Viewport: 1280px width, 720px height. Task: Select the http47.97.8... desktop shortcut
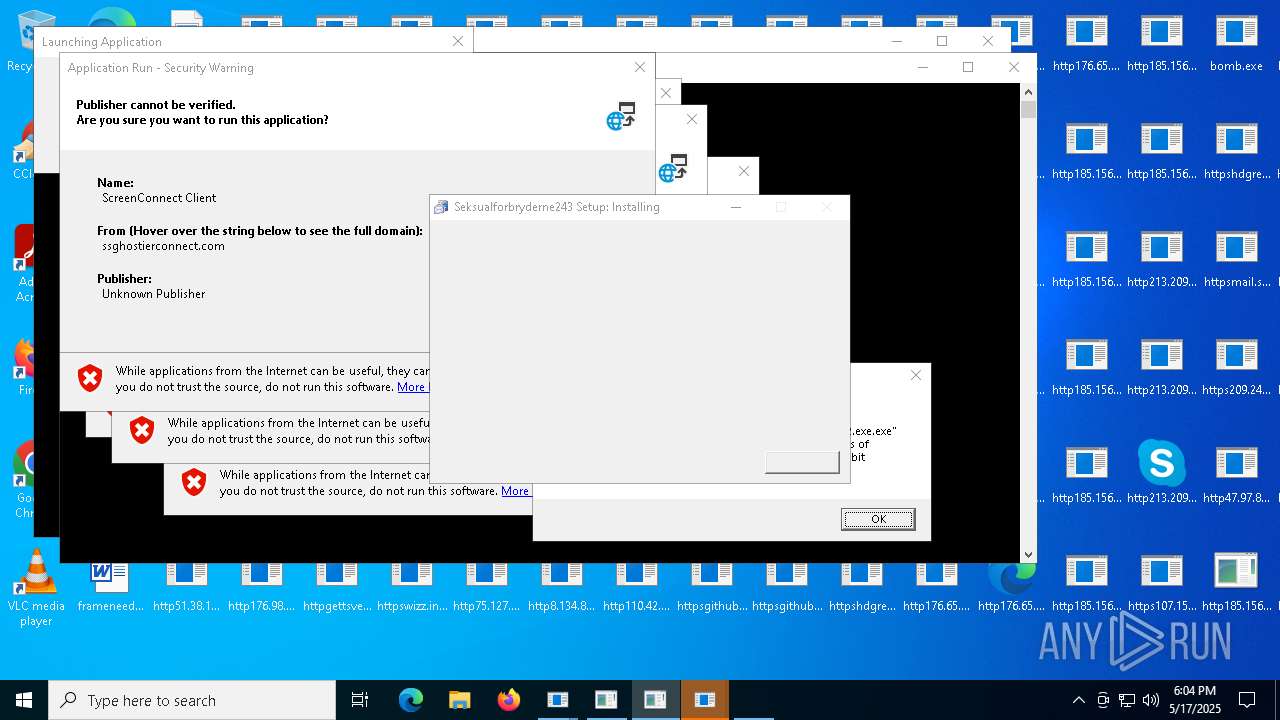tap(1236, 476)
